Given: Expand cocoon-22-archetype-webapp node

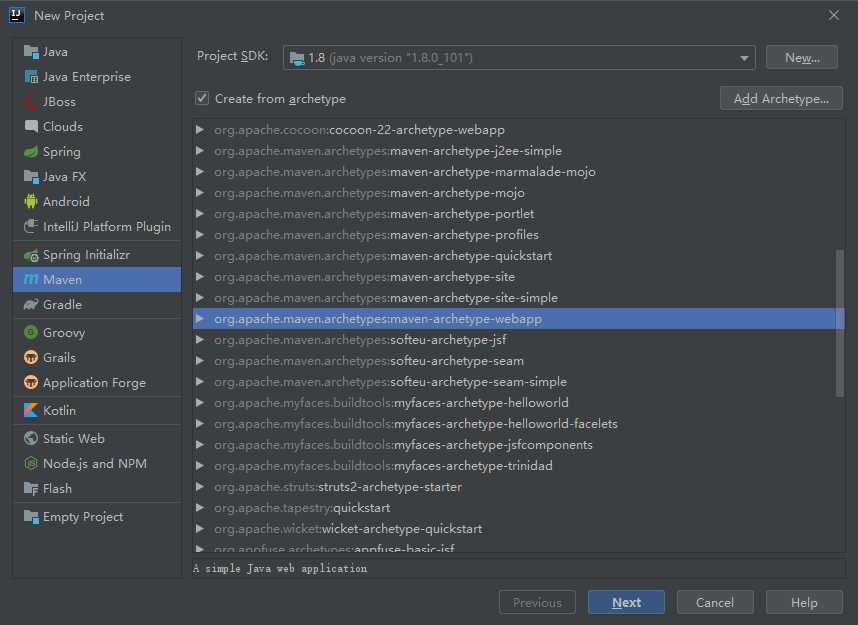Looking at the screenshot, I should click(x=200, y=130).
